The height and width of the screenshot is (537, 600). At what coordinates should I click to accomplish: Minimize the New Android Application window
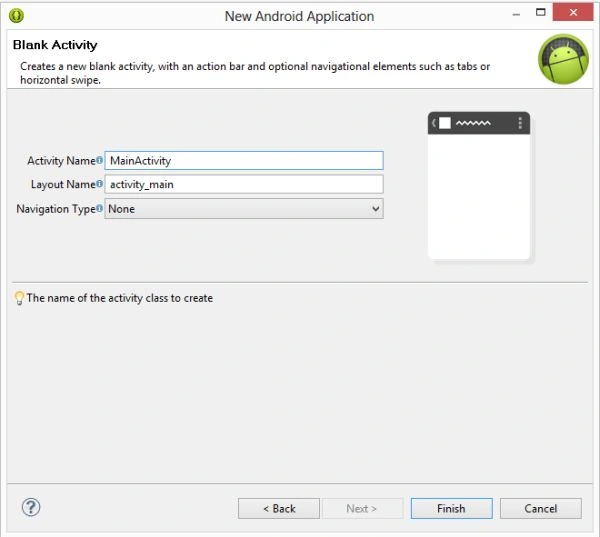(x=516, y=14)
